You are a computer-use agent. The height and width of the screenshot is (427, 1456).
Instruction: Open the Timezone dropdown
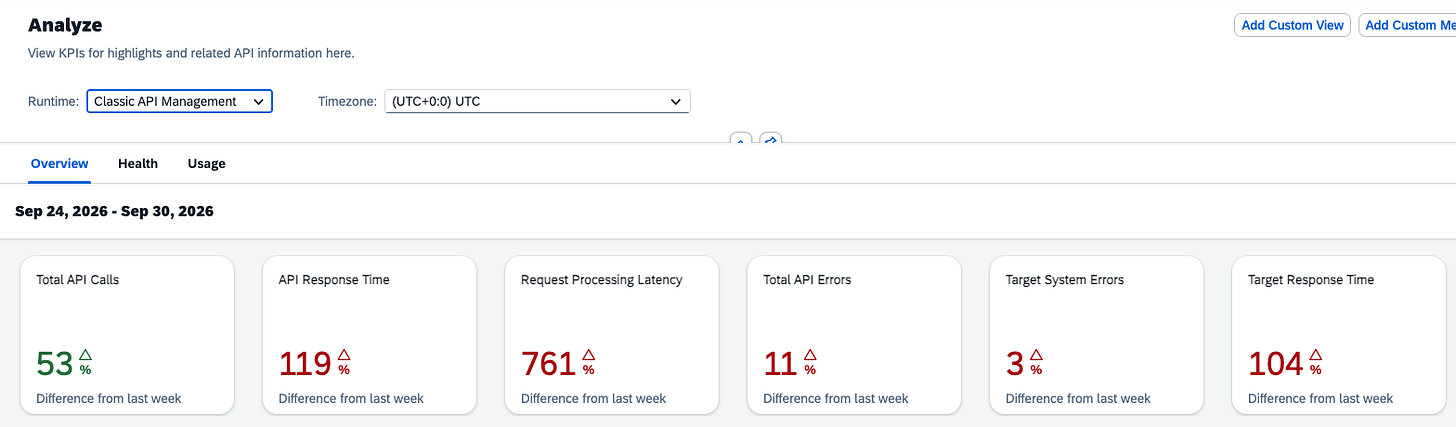[537, 101]
